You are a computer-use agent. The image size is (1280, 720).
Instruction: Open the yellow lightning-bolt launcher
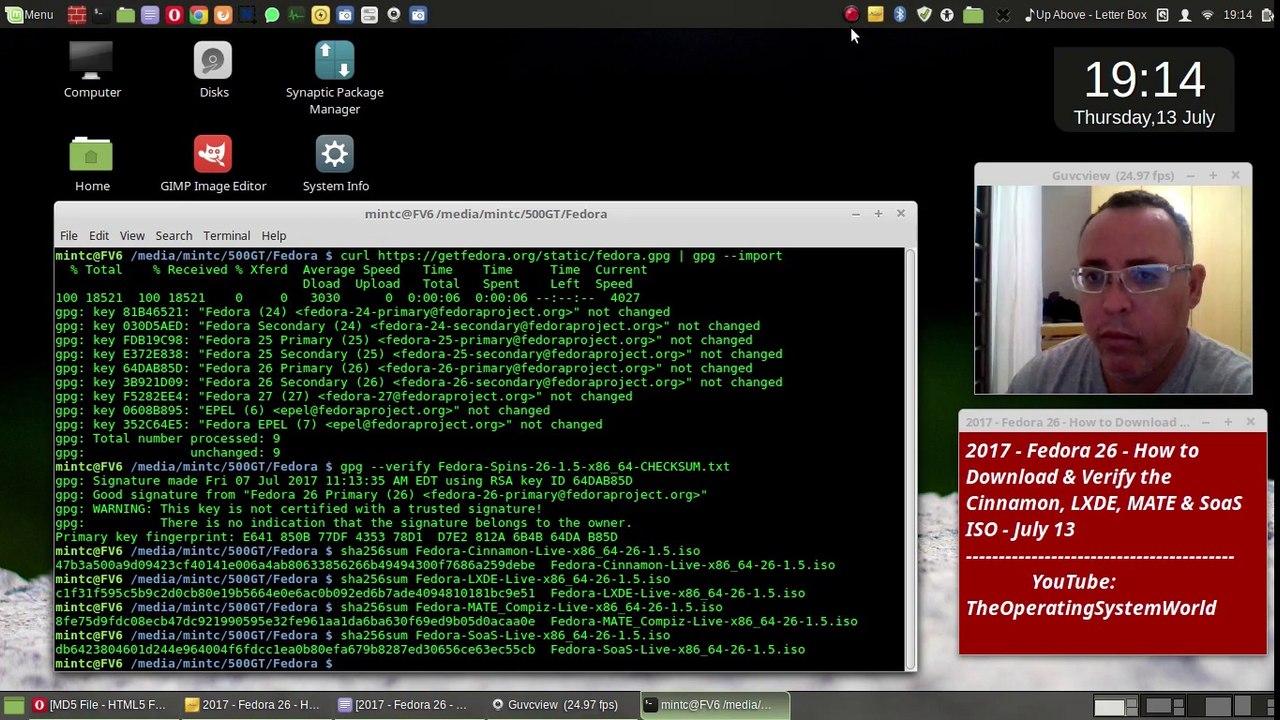coord(320,14)
